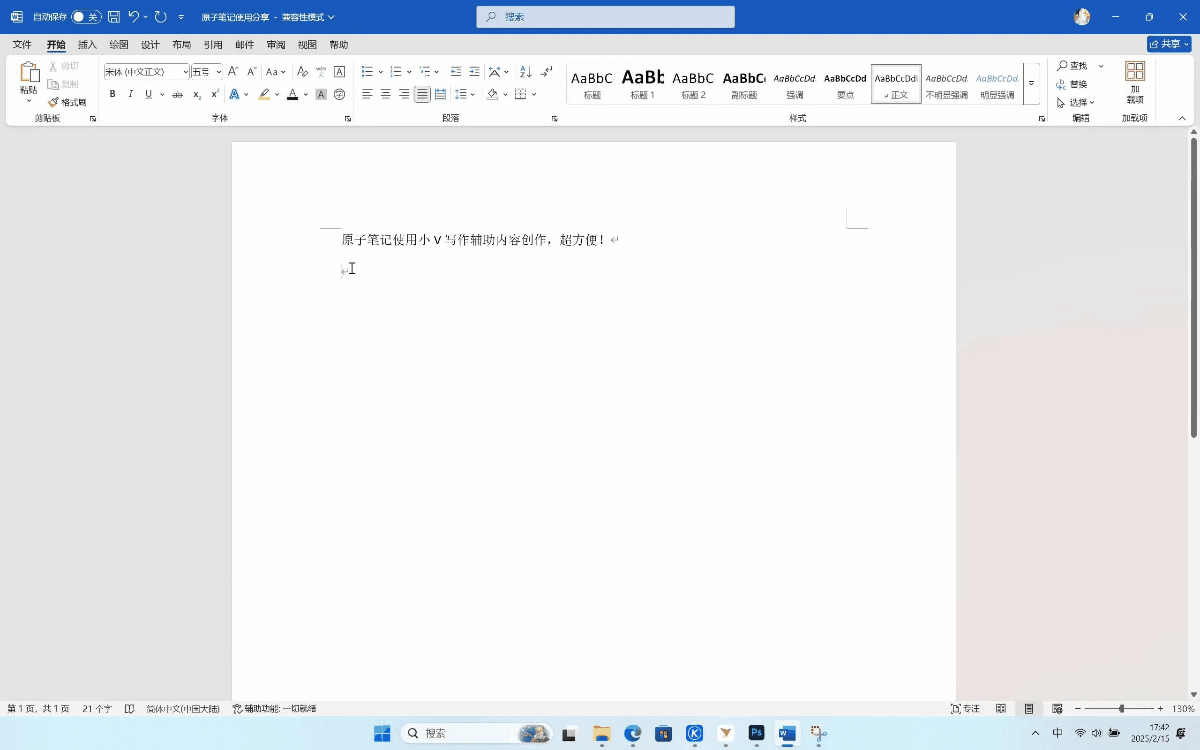Open the add-ins (加载项) panel
The height and width of the screenshot is (750, 1200).
[x=1134, y=82]
